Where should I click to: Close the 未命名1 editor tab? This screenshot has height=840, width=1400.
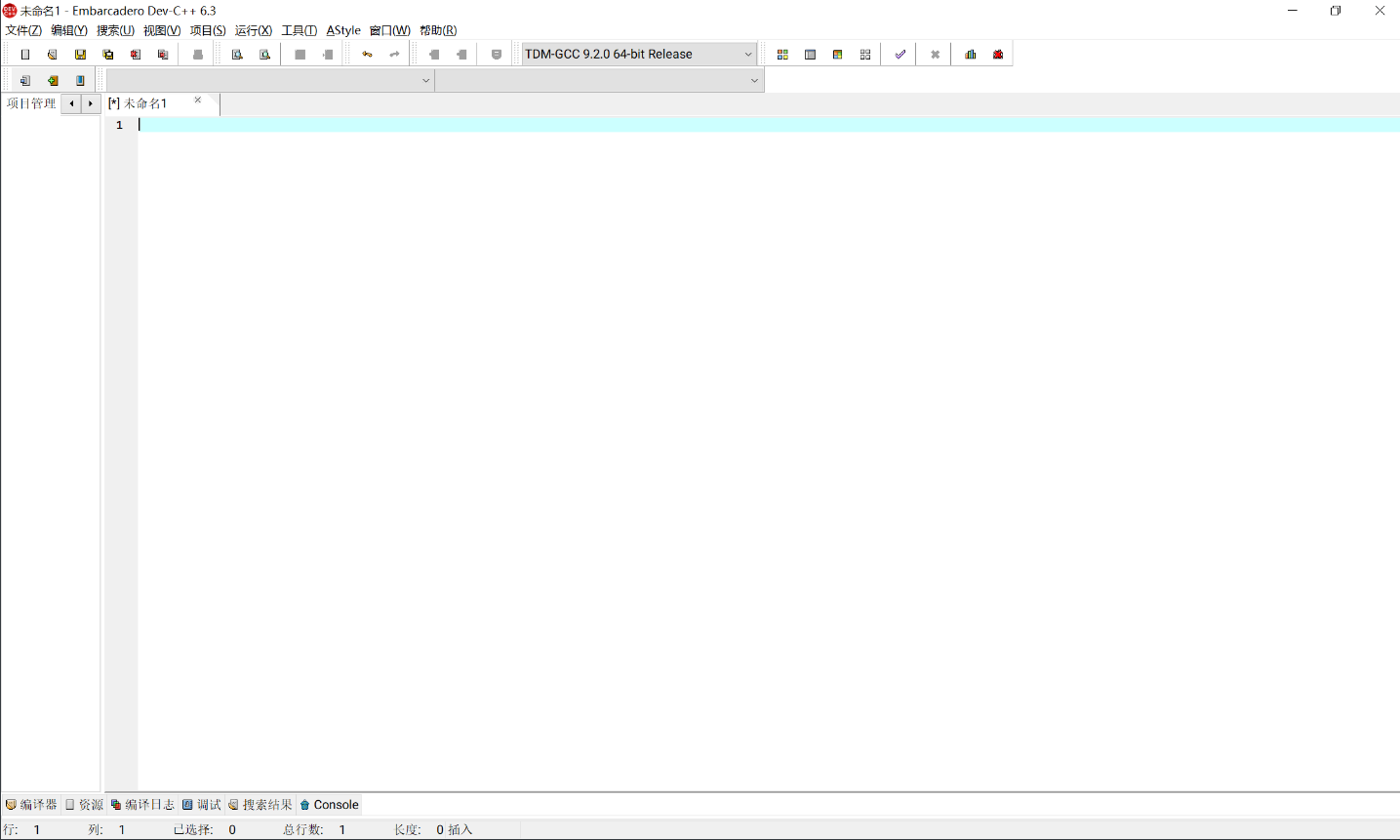[198, 100]
